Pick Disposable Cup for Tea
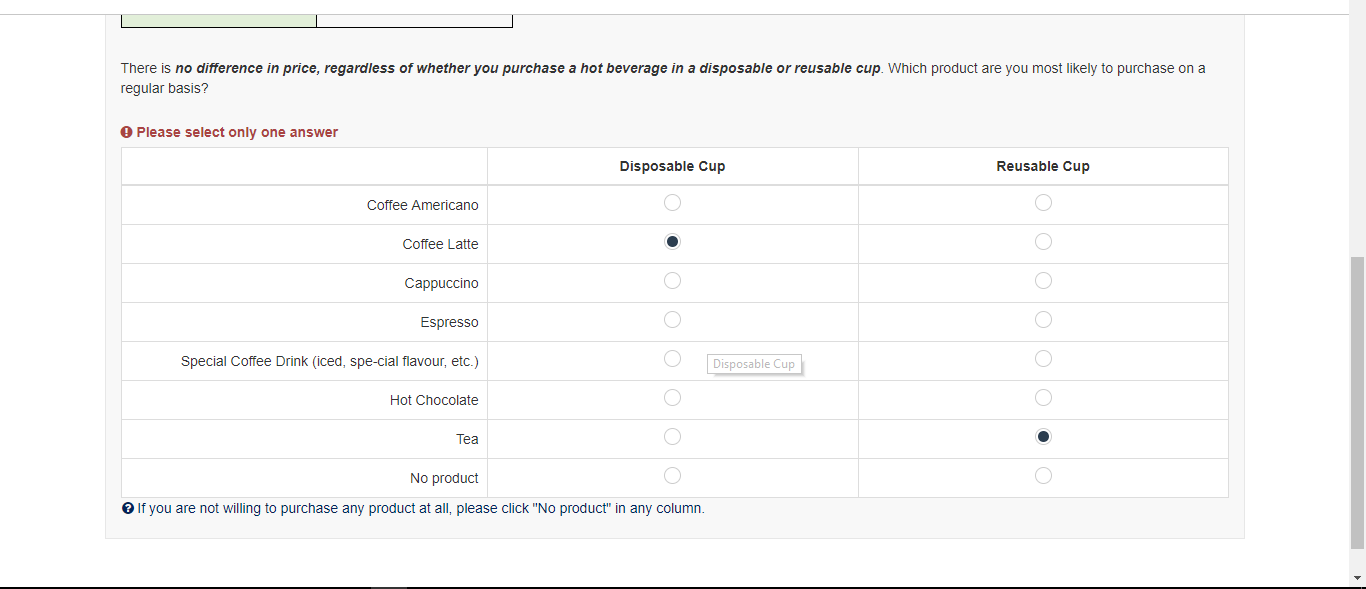 (x=672, y=437)
